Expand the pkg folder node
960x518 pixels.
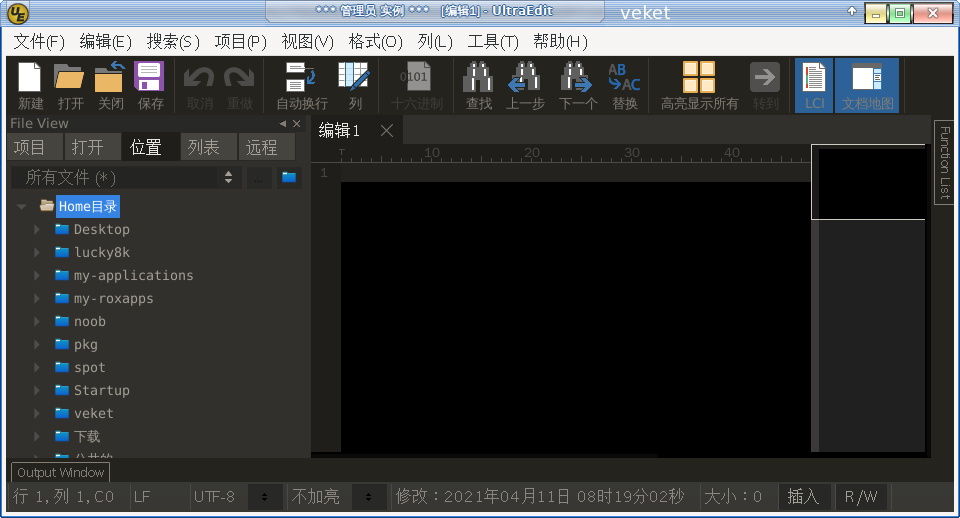click(x=37, y=344)
